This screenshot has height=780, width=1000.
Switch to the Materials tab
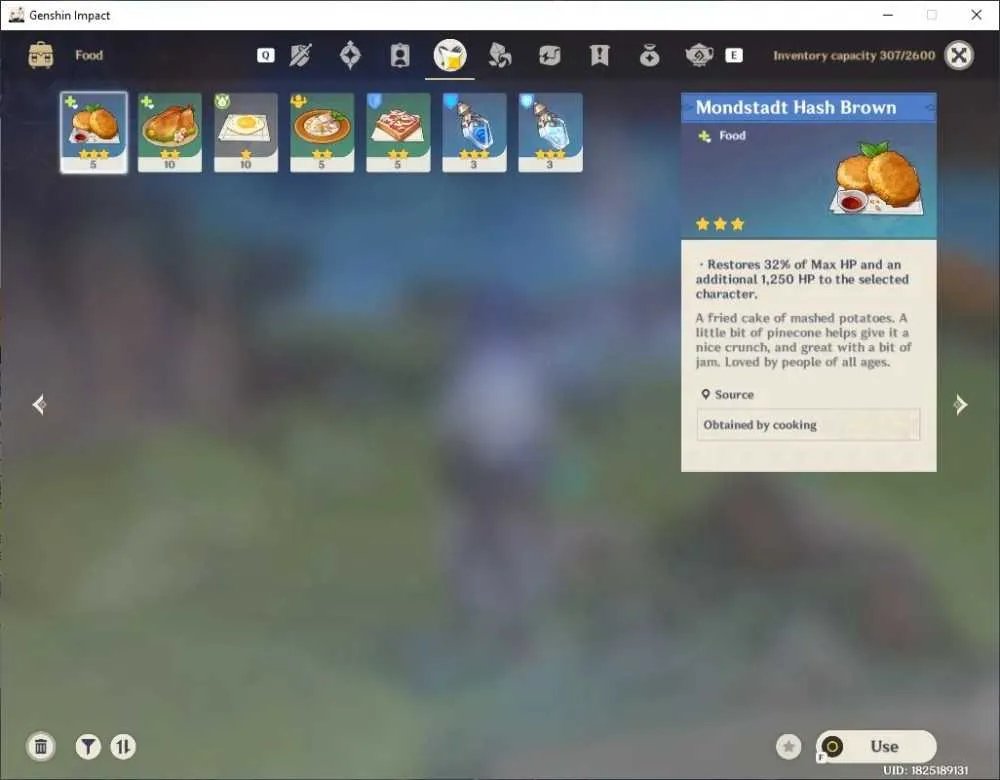tap(499, 55)
